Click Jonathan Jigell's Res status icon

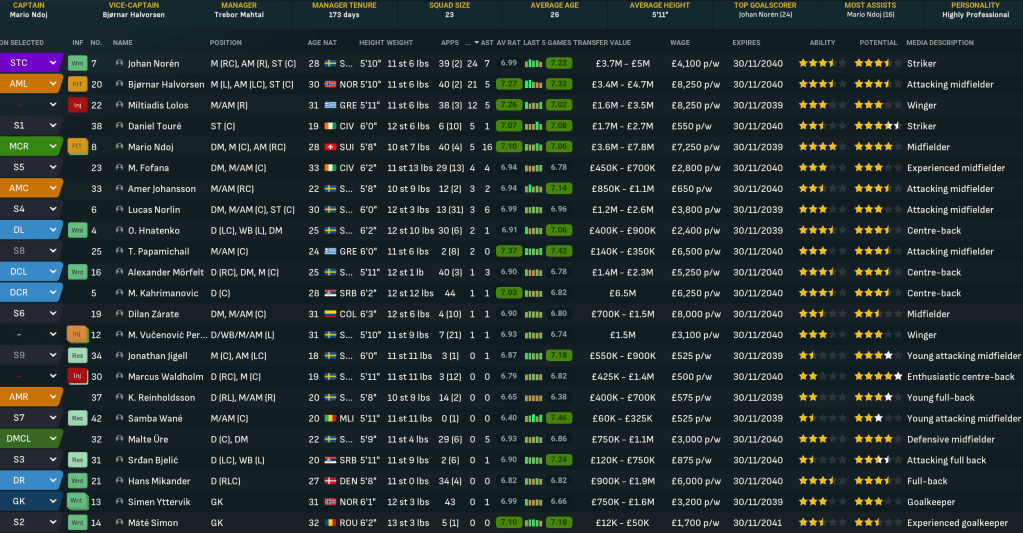coord(77,356)
